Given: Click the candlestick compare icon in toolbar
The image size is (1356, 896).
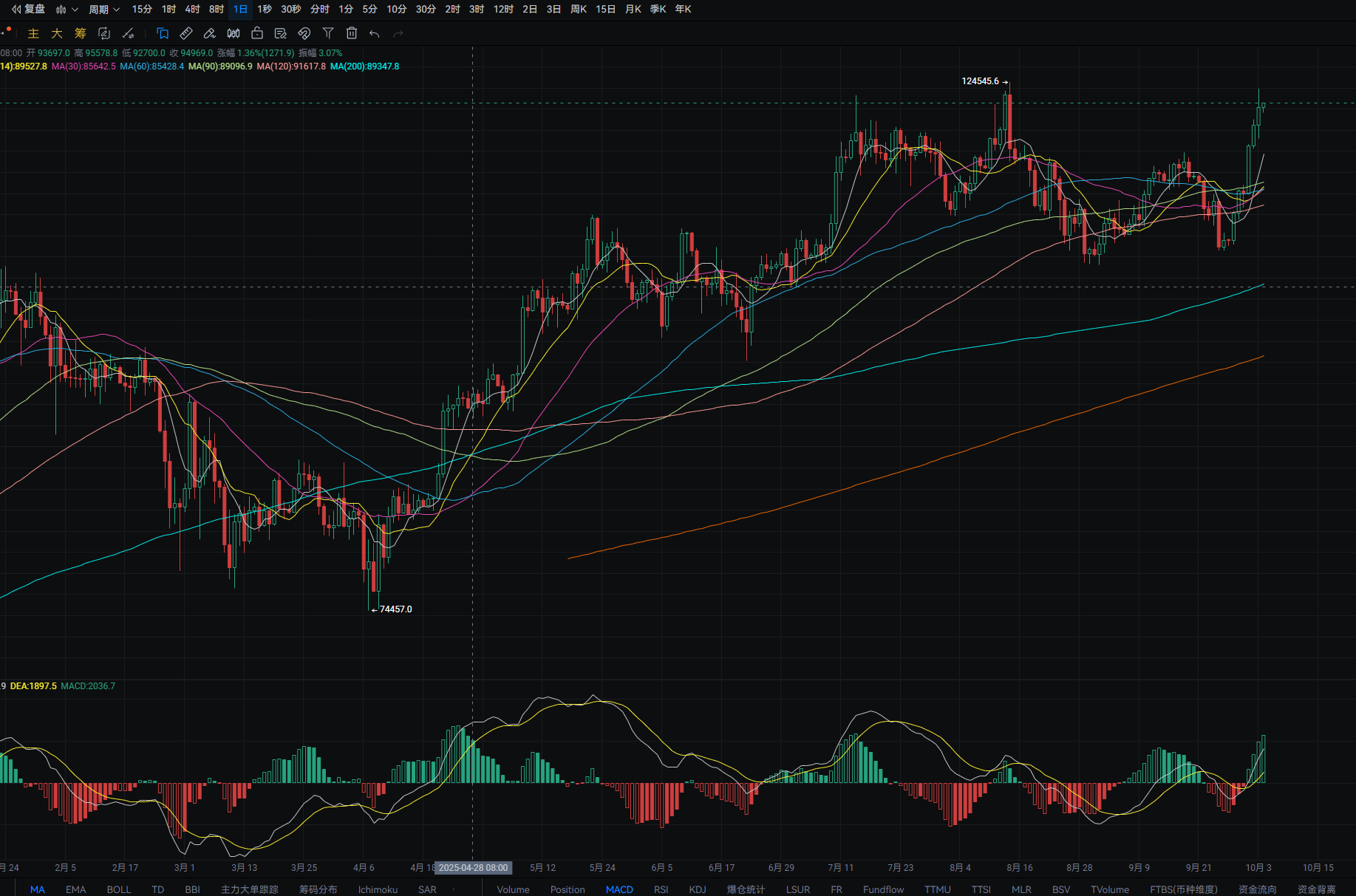Looking at the screenshot, I should coord(234,33).
